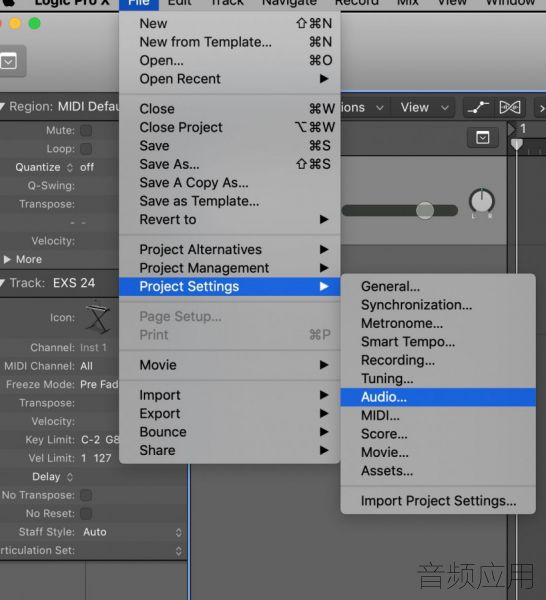Open the Import submenu

(230, 395)
